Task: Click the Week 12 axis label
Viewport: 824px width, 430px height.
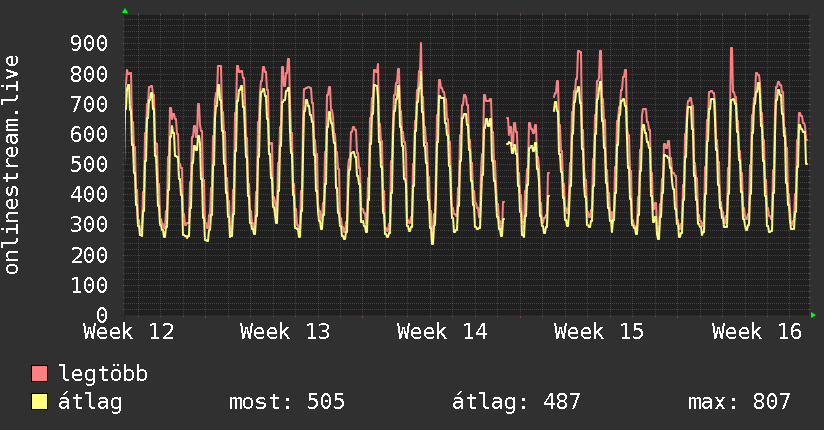Action: (129, 332)
